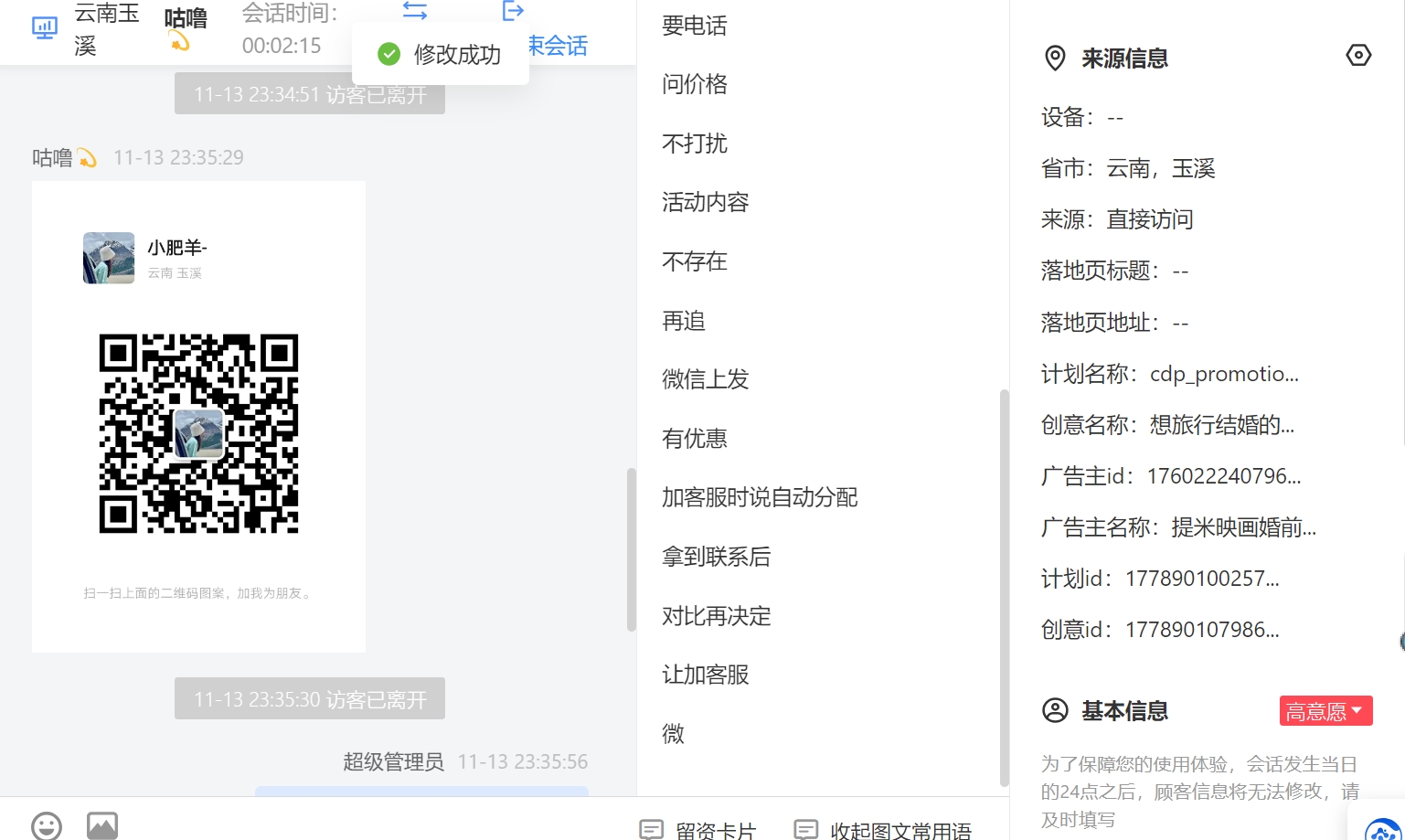Click 创意id 177890107986... value
The image size is (1405, 840).
(1202, 630)
